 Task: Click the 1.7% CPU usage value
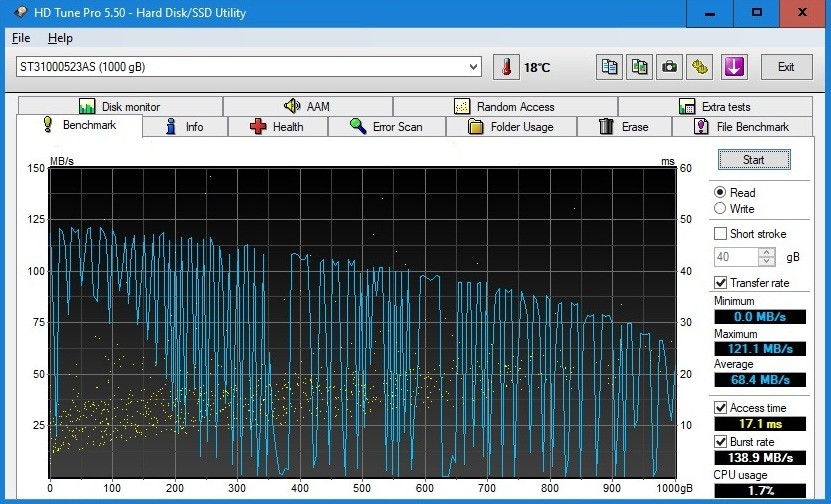pos(760,491)
